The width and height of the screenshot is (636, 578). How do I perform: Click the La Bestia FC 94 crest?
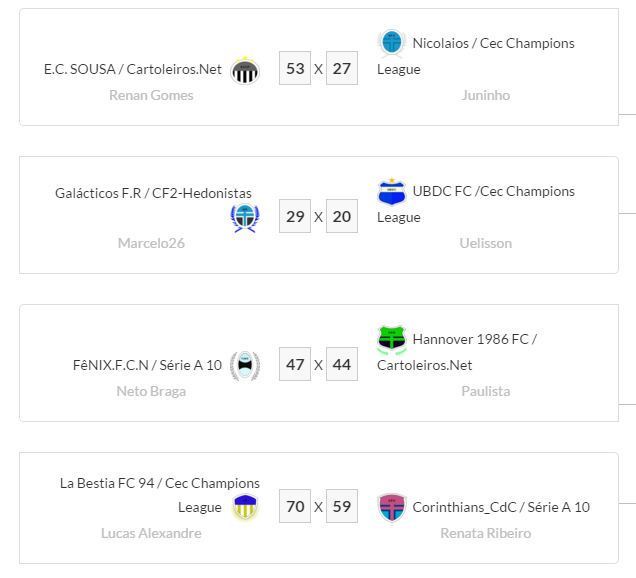point(245,507)
